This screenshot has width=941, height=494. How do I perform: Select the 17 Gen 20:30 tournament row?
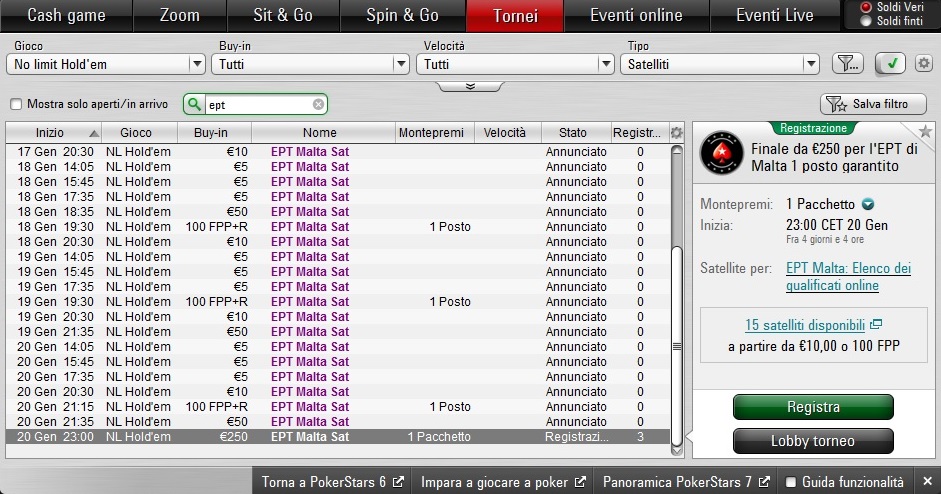[338, 152]
